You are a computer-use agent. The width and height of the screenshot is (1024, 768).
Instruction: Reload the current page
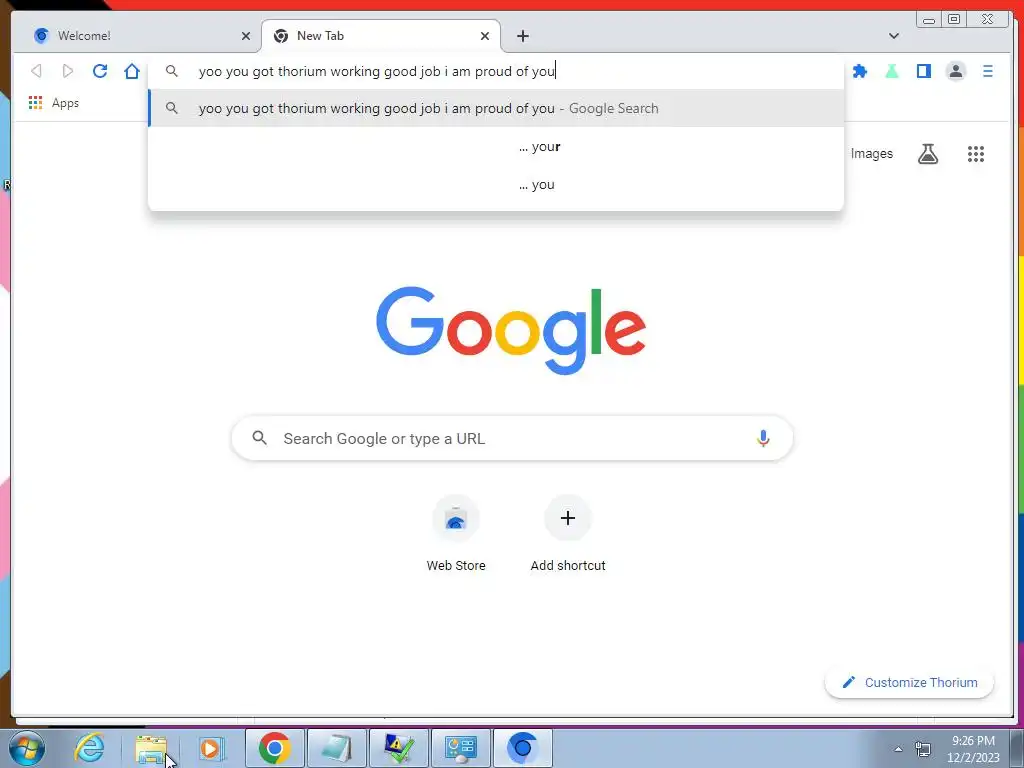click(x=100, y=71)
